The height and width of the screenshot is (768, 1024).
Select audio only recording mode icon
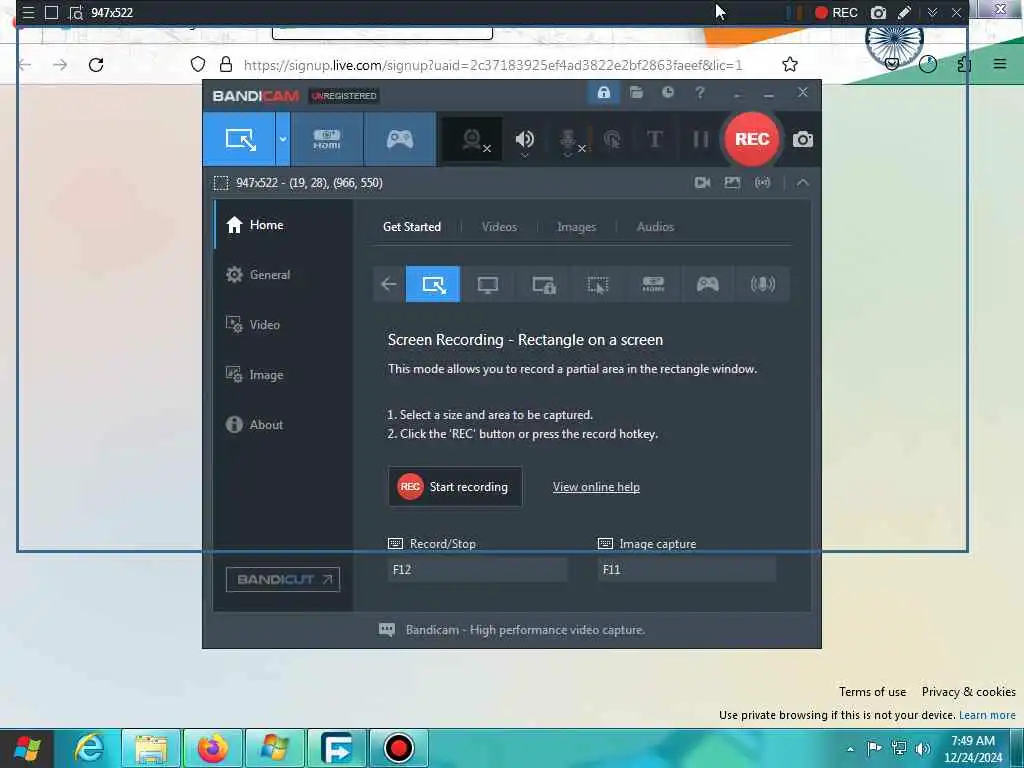762,284
